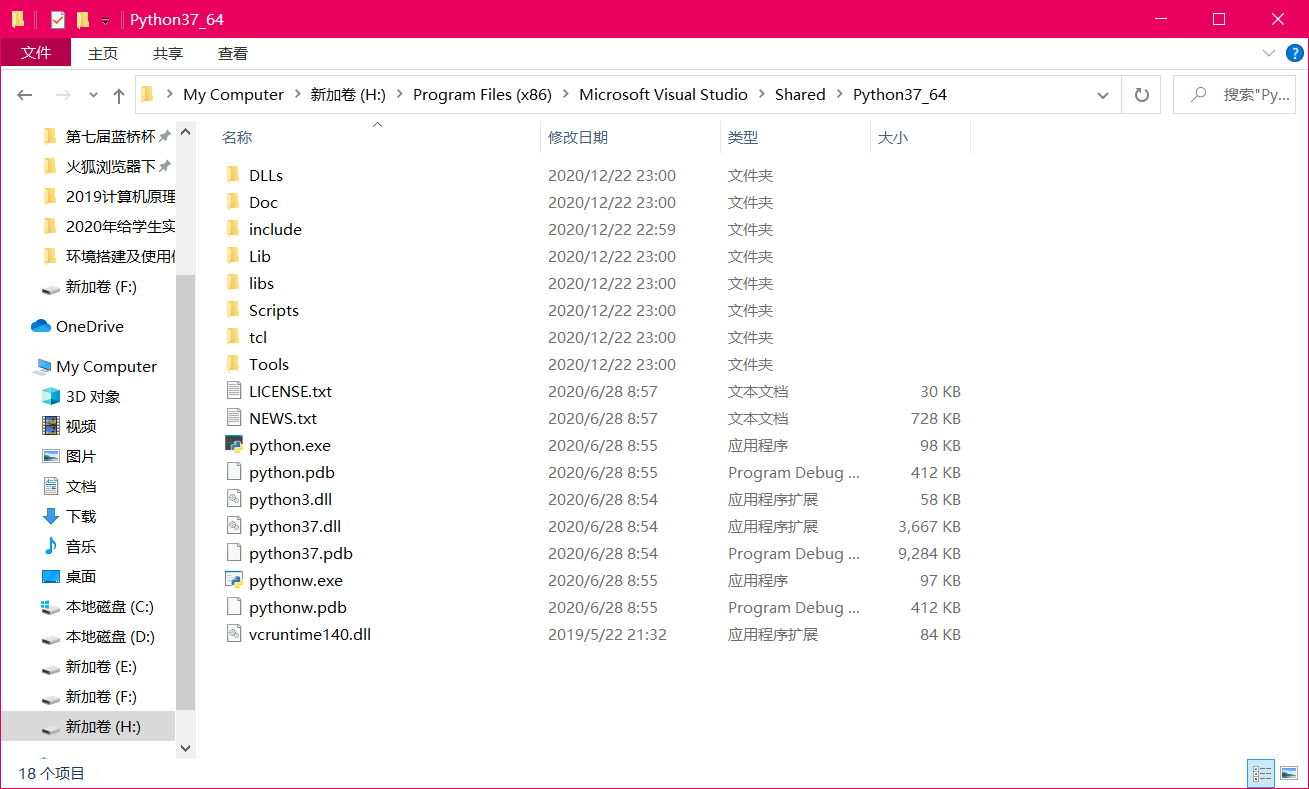Viewport: 1309px width, 789px height.
Task: Select the pythonw.exe application icon
Action: coord(236,580)
